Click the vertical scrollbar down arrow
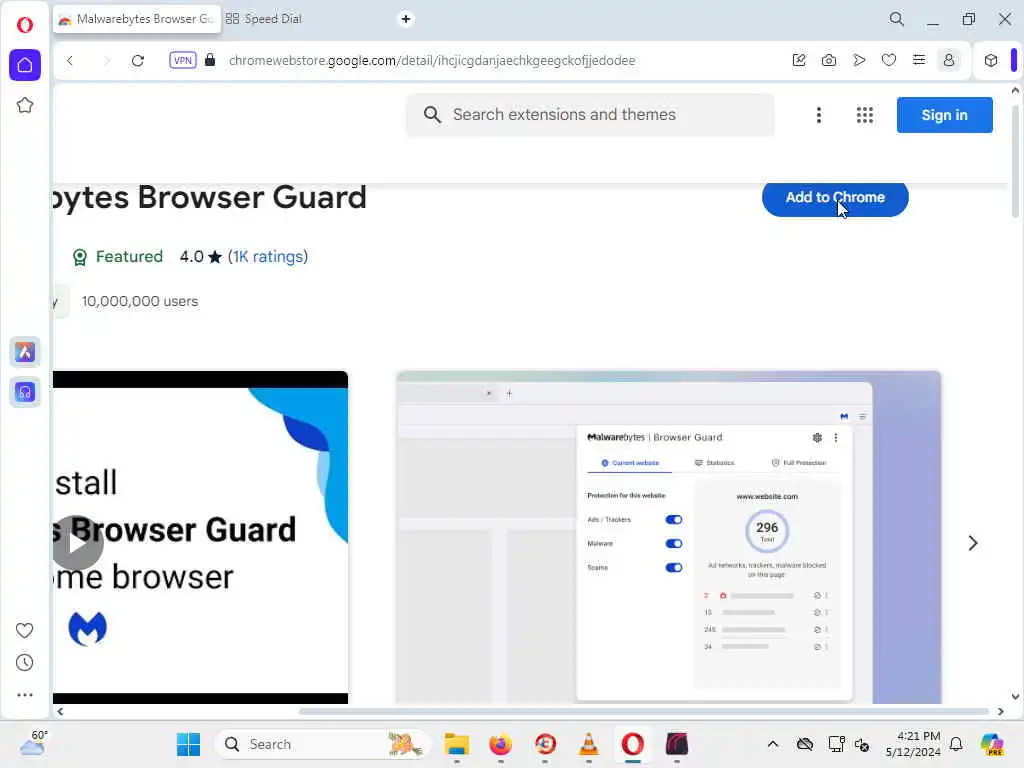1024x768 pixels. pyautogui.click(x=1015, y=697)
